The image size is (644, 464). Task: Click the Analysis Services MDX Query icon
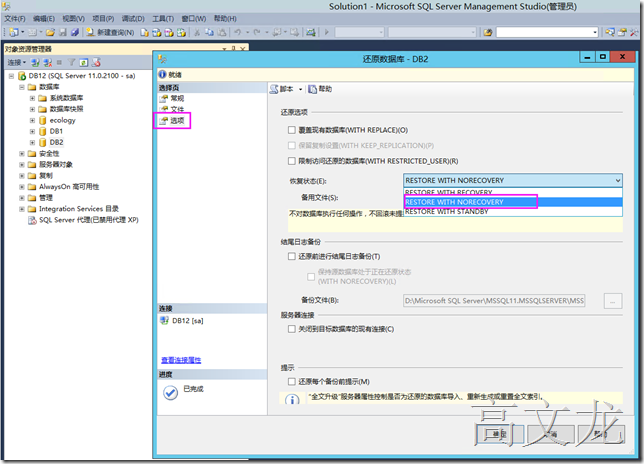pos(156,32)
